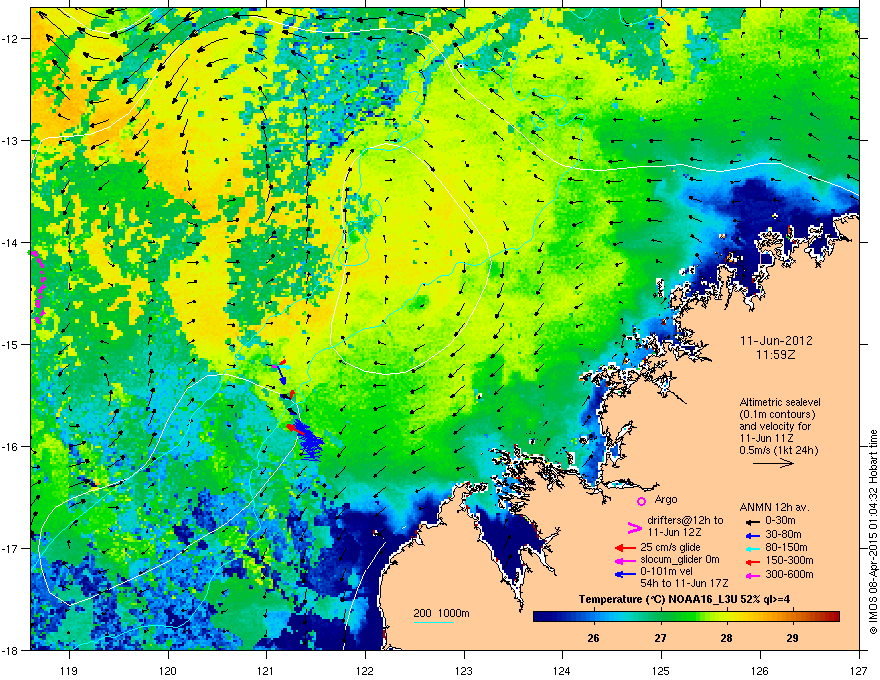Click the longitude label 122

365,670
